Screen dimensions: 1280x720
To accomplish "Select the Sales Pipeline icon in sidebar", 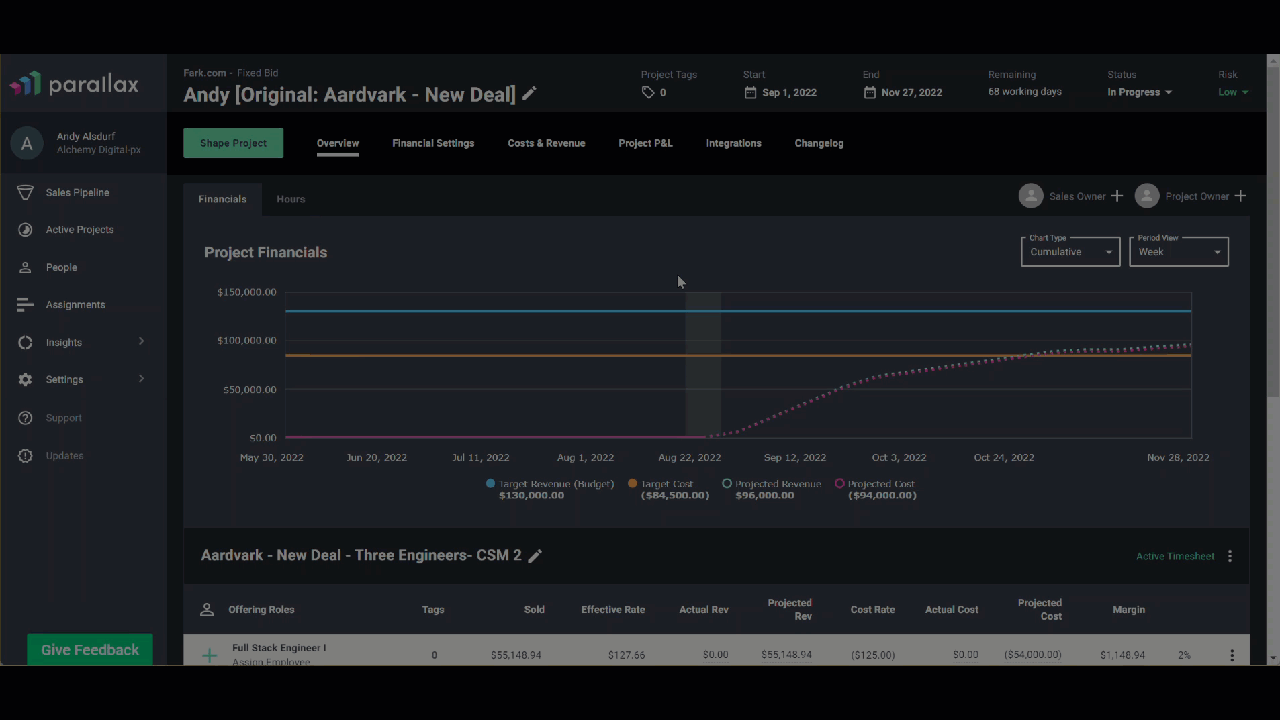I will click(25, 192).
